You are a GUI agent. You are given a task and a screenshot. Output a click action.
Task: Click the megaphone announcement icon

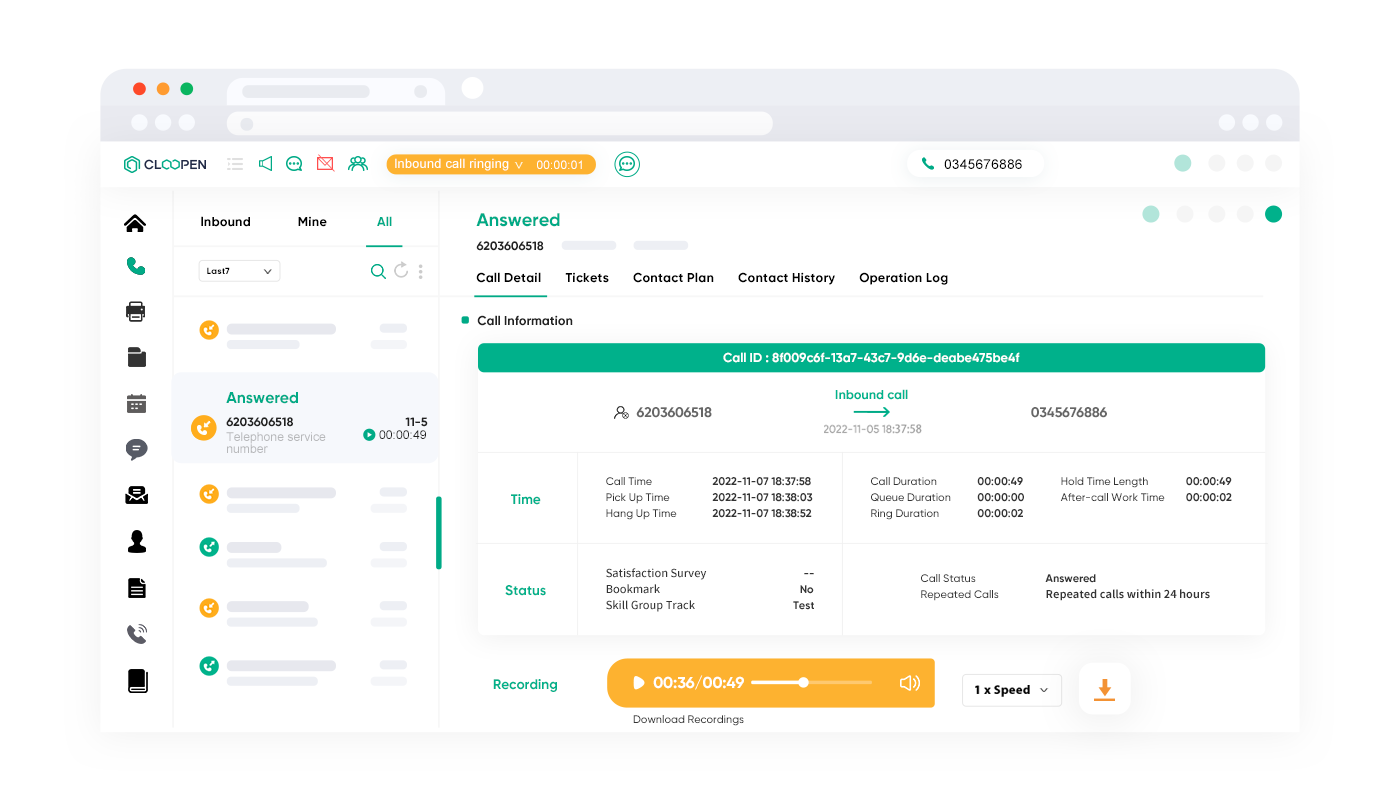265,164
